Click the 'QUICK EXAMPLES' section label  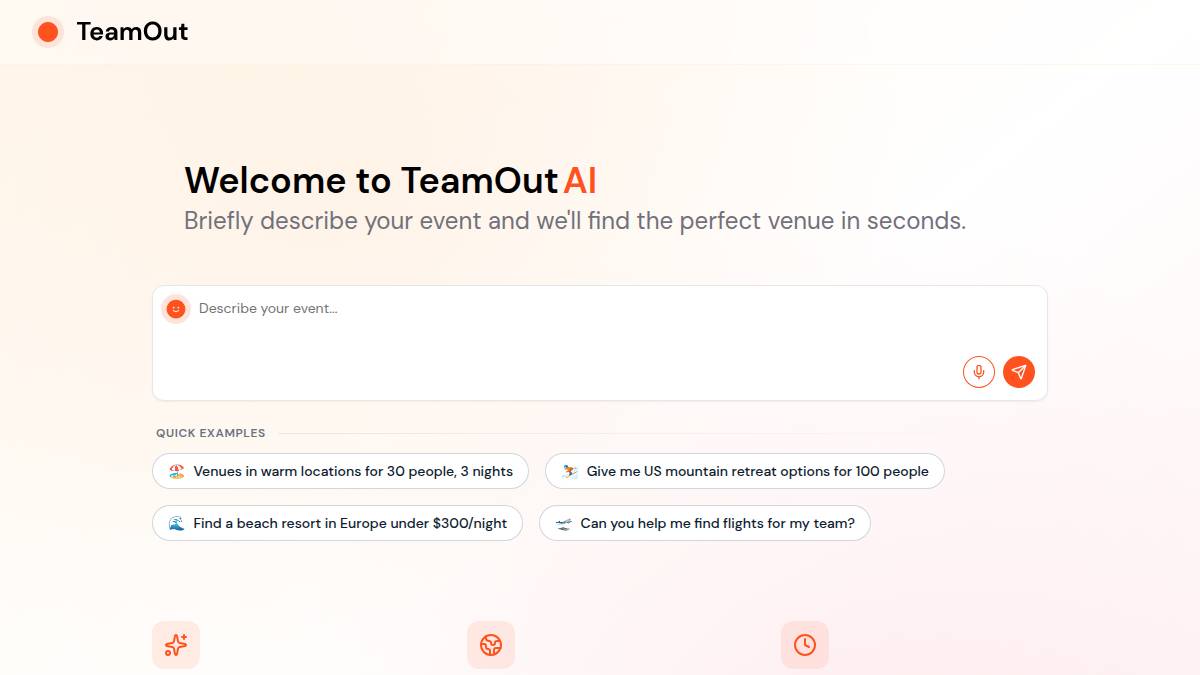(211, 433)
